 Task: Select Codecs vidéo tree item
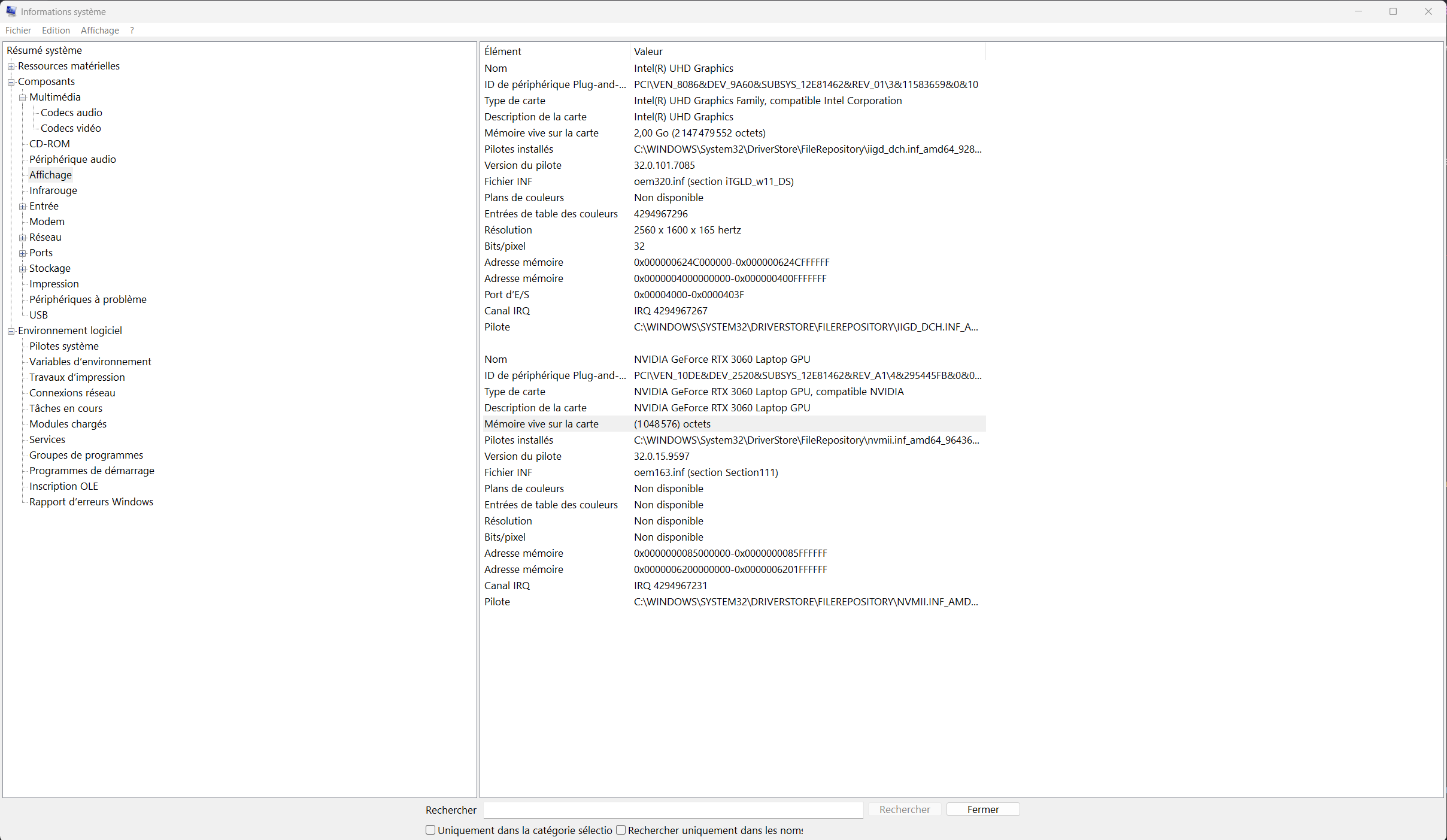click(x=71, y=128)
